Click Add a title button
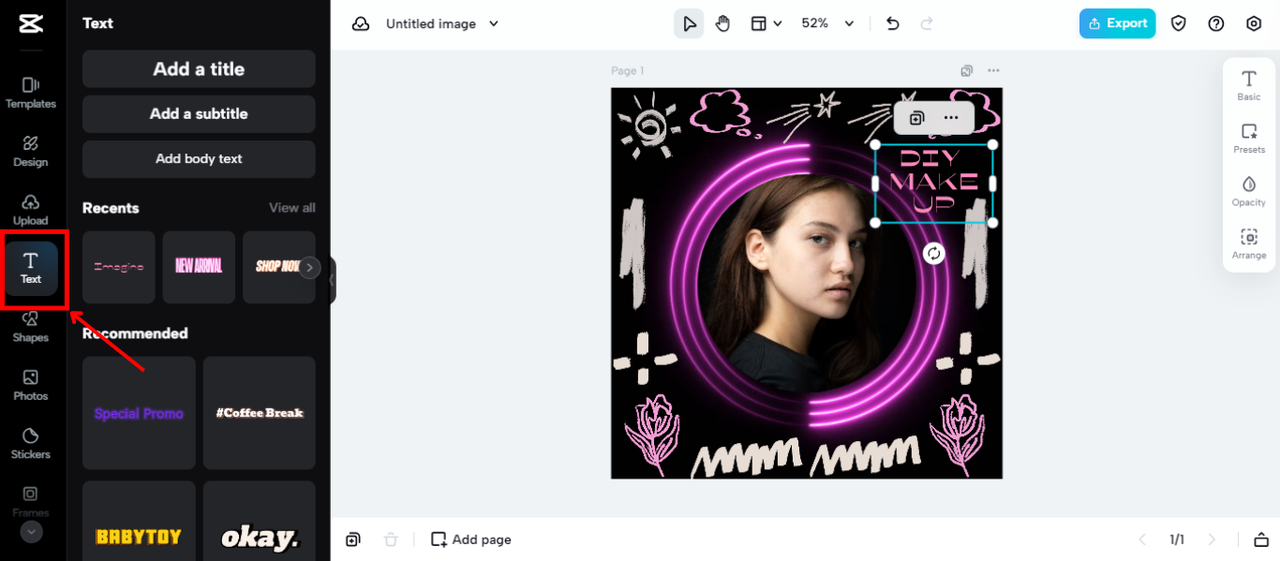Image resolution: width=1280 pixels, height=561 pixels. (x=199, y=69)
